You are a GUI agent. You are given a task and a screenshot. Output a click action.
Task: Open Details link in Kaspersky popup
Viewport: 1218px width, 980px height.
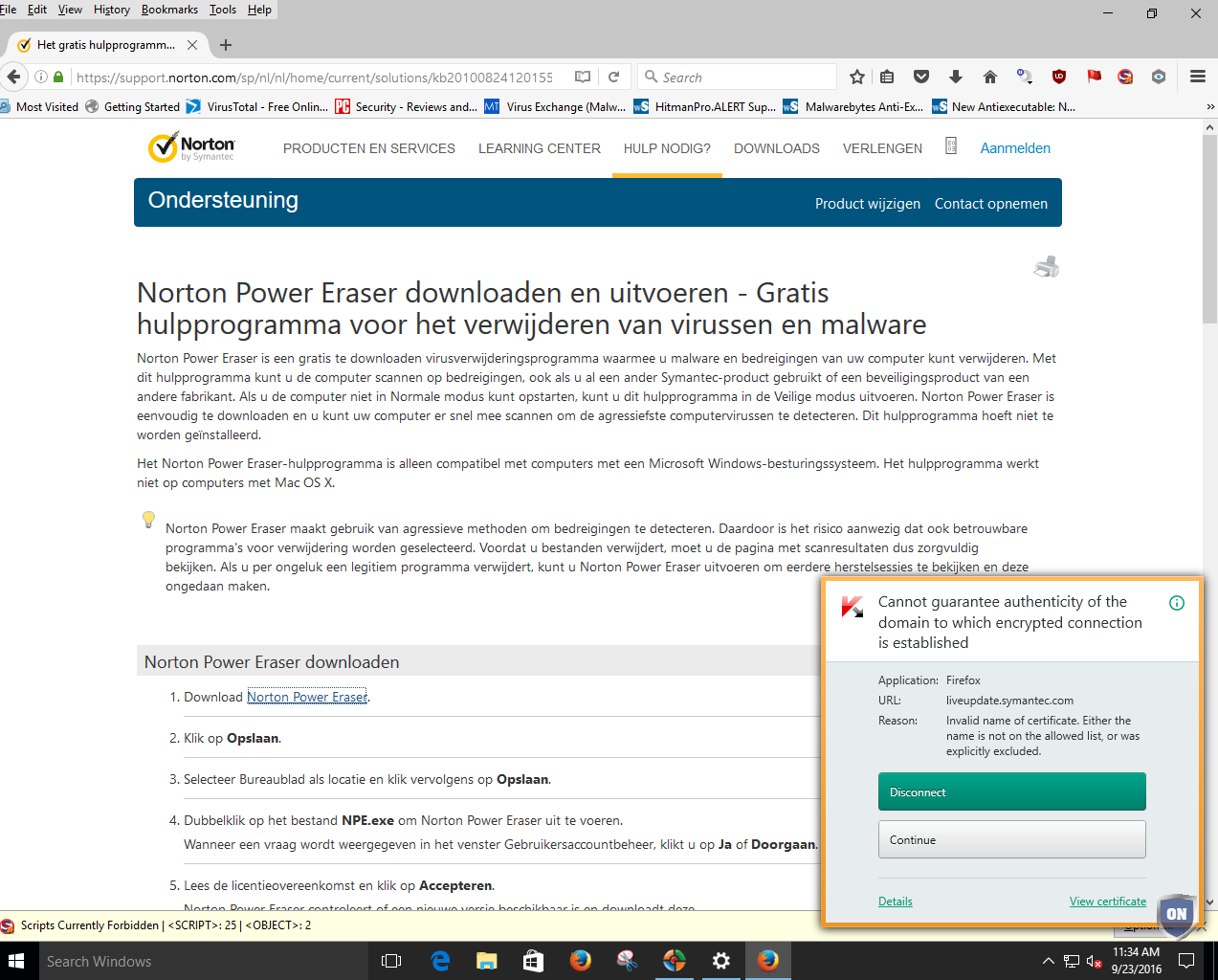[x=896, y=902]
